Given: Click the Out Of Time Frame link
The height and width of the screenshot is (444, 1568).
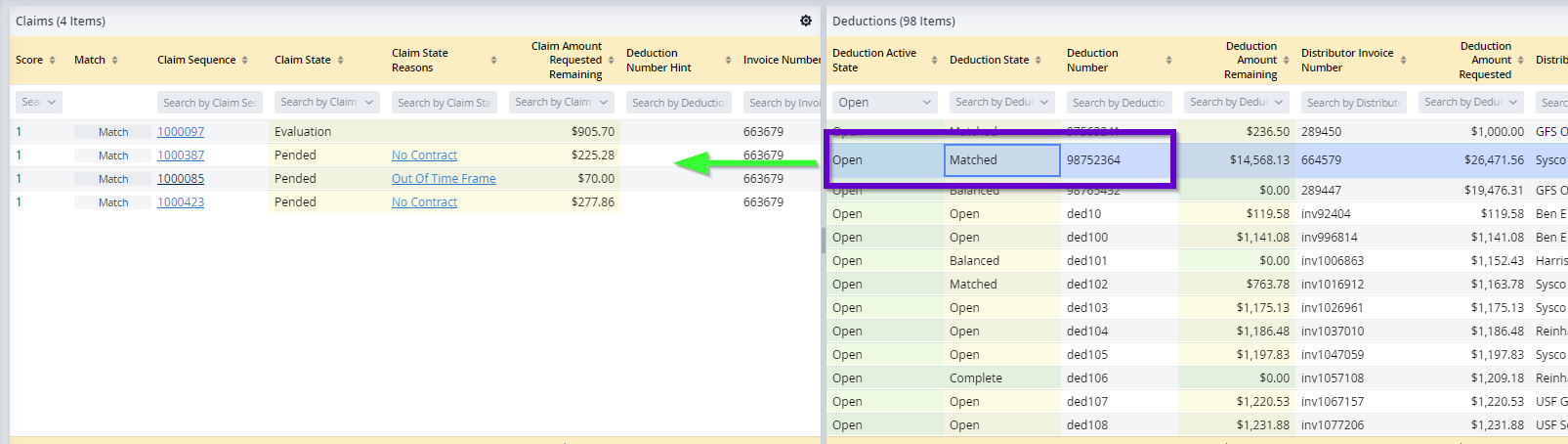Looking at the screenshot, I should click(444, 179).
